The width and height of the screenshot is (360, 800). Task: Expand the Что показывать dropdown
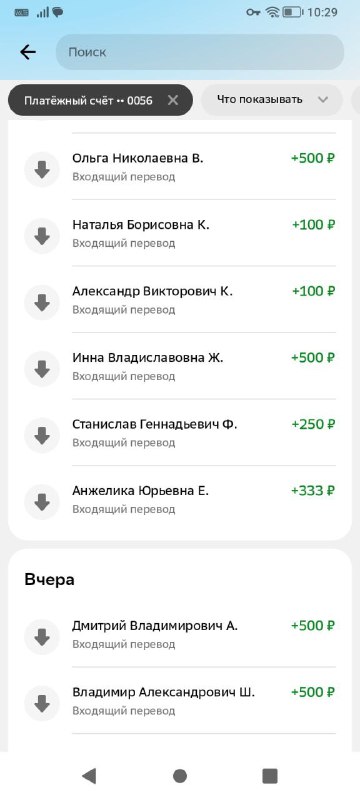pyautogui.click(x=272, y=99)
